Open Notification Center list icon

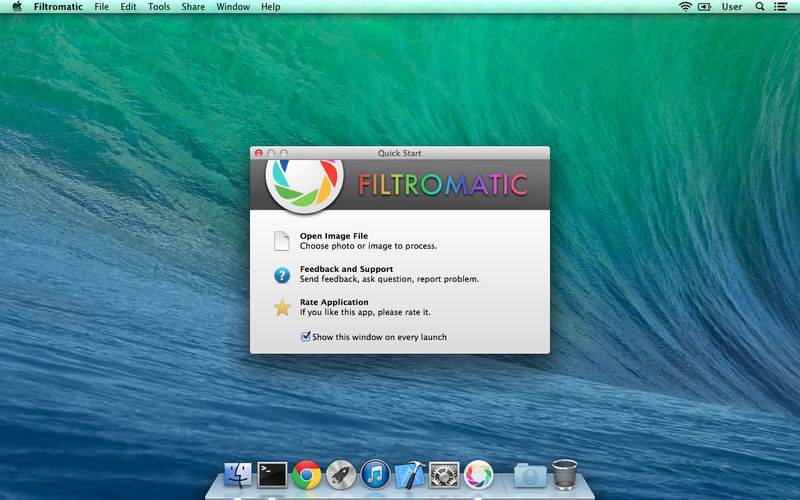pos(780,7)
